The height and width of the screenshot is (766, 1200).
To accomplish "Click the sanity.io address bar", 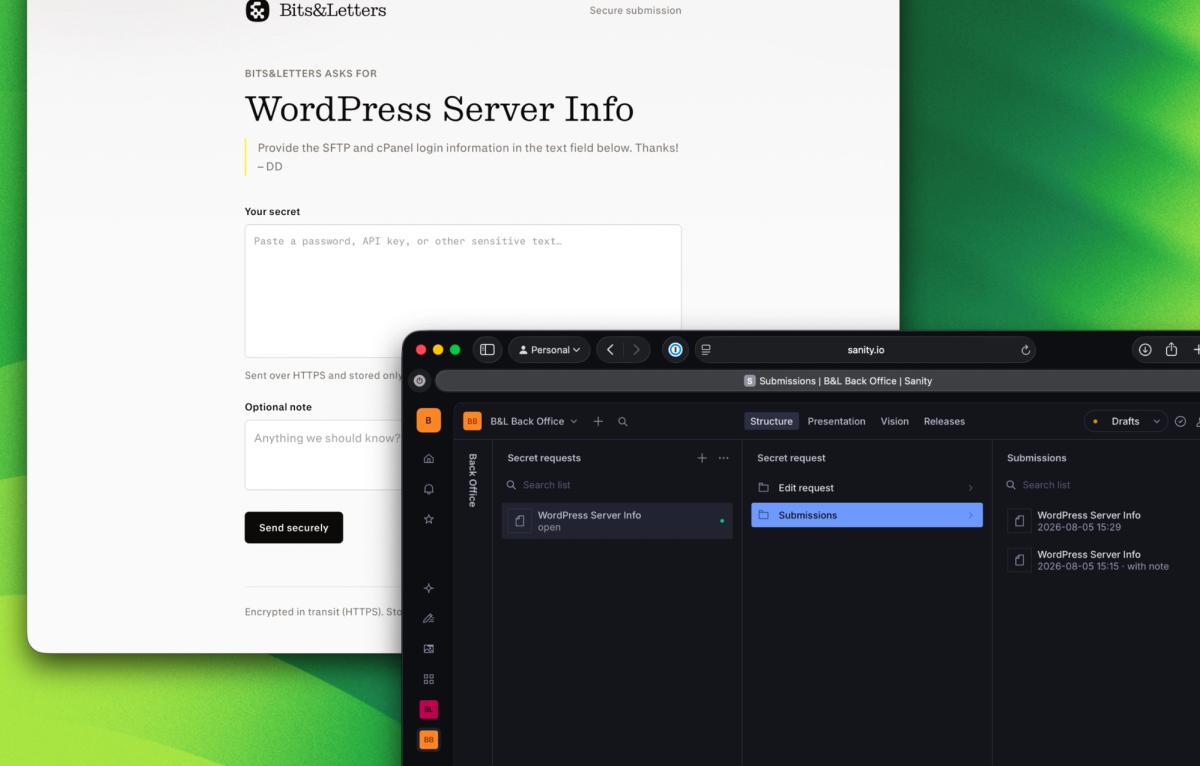I will [865, 350].
